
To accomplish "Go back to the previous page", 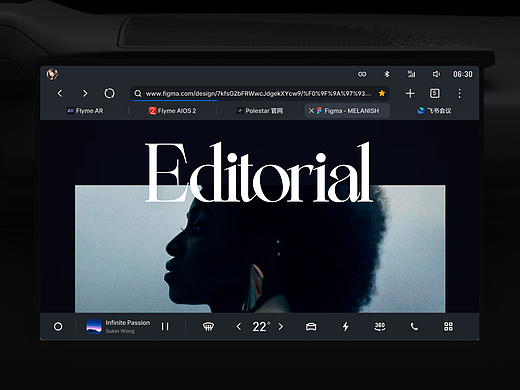I will (60, 93).
